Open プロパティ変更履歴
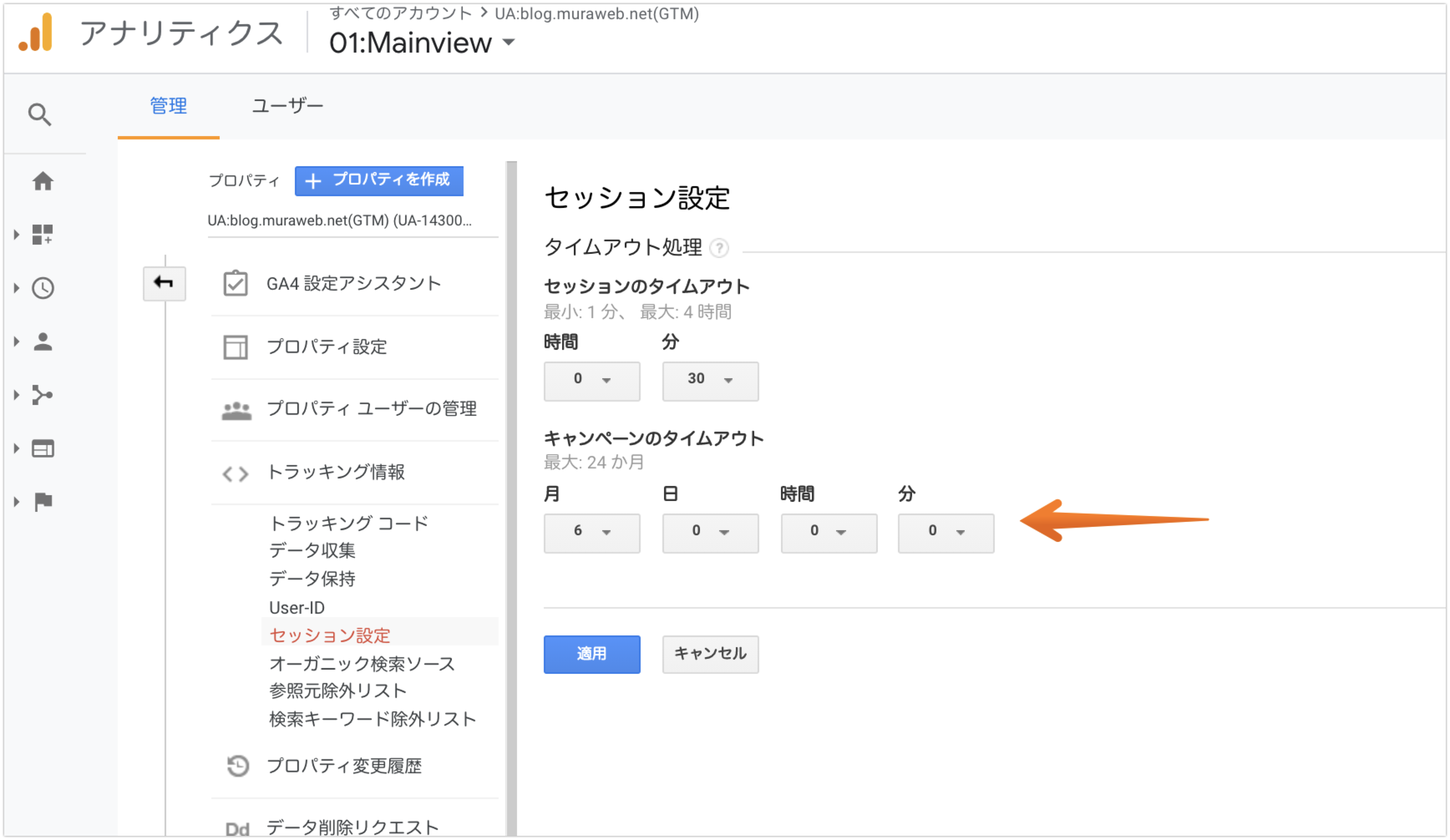Image resolution: width=1450 pixels, height=840 pixels. pyautogui.click(x=344, y=766)
